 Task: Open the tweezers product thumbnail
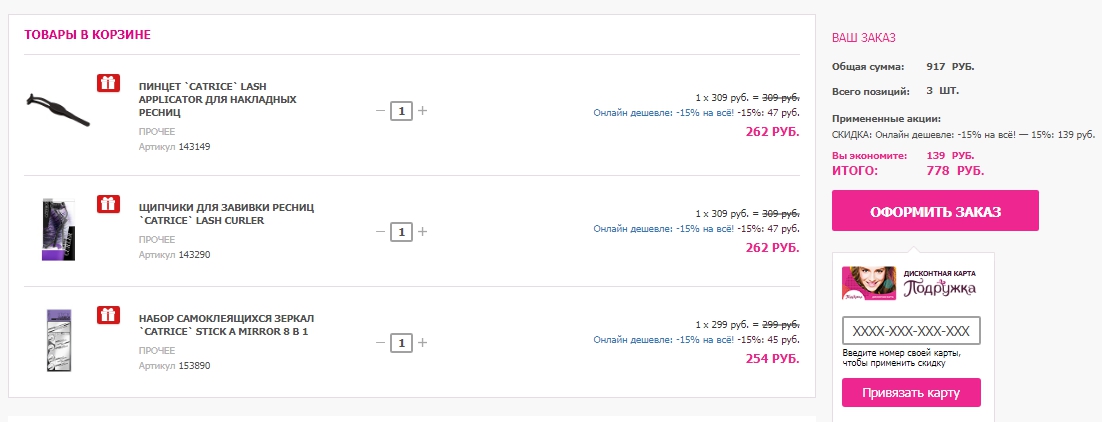tap(58, 110)
